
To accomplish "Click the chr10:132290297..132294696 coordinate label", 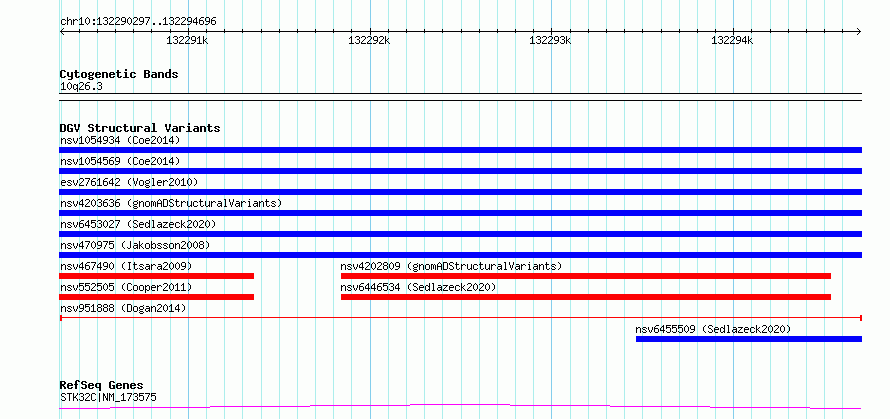I will click(138, 22).
